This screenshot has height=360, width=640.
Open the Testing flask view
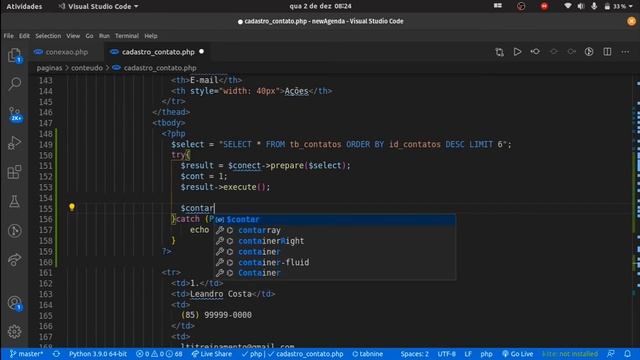[15, 201]
